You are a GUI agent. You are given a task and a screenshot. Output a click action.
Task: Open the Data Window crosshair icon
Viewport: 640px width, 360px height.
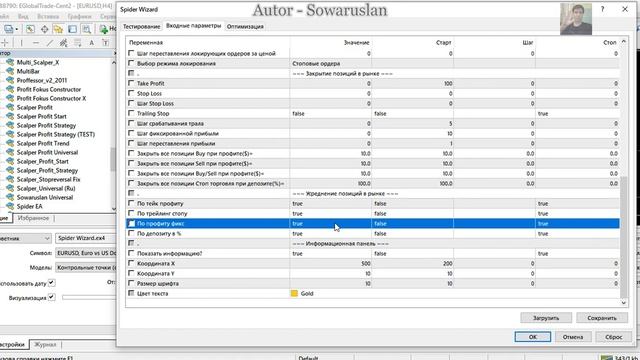click(44, 29)
